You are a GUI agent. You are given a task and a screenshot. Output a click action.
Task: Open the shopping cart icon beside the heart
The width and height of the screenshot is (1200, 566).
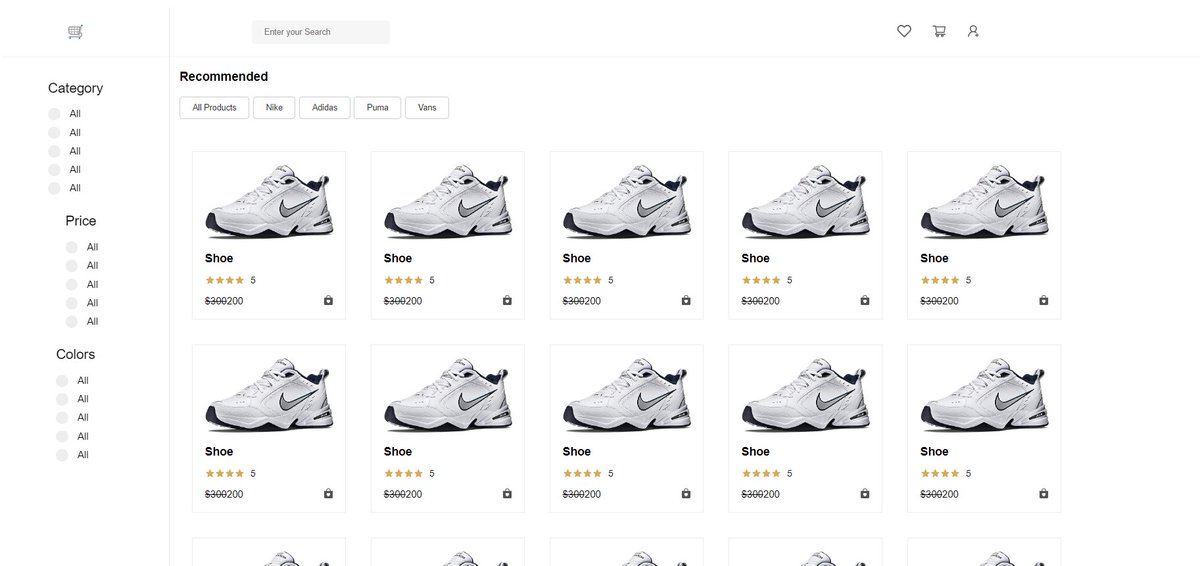coord(939,31)
